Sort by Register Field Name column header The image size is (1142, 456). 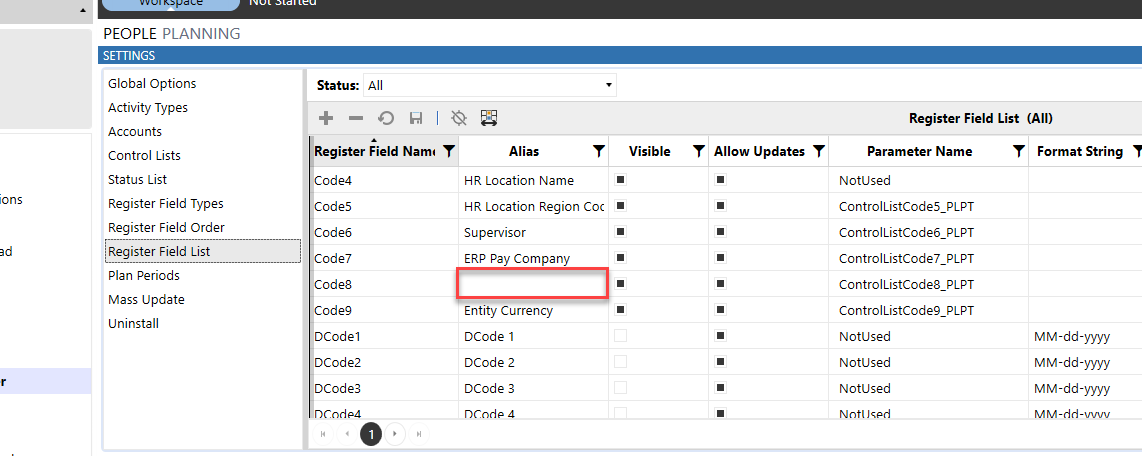click(374, 152)
